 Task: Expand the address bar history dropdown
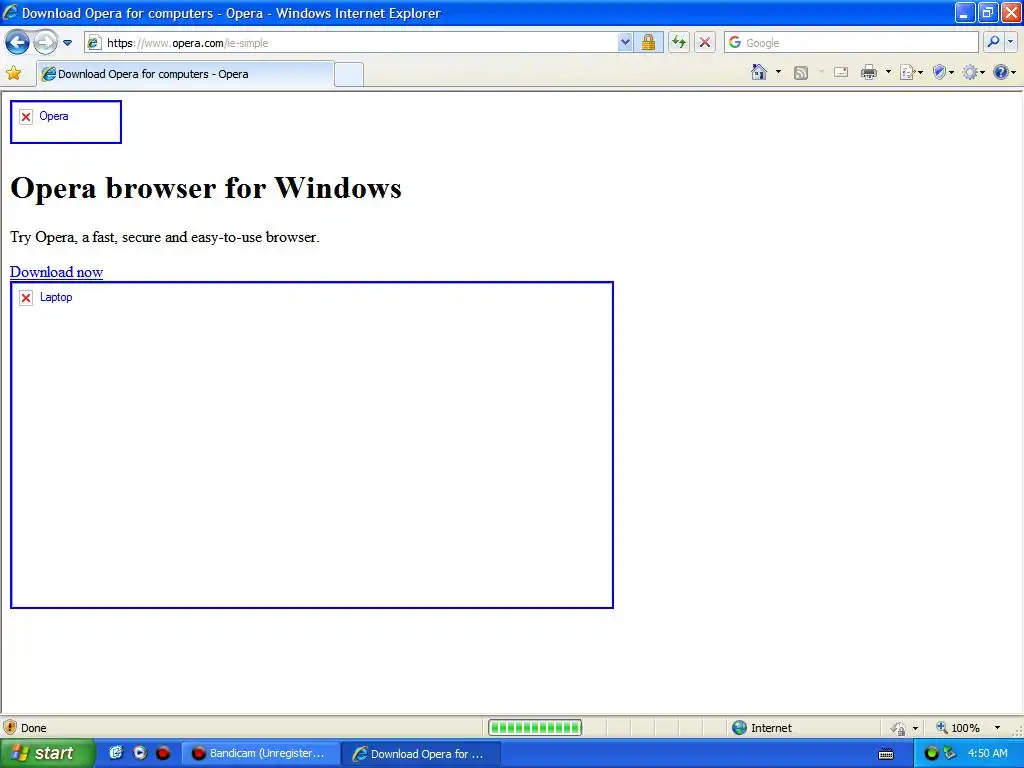tap(625, 43)
